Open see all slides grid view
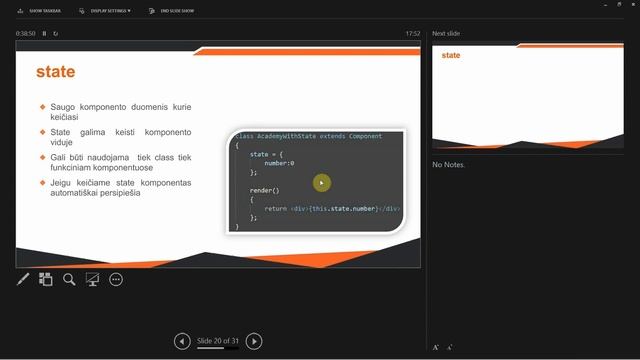This screenshot has height=360, width=640. click(46, 280)
